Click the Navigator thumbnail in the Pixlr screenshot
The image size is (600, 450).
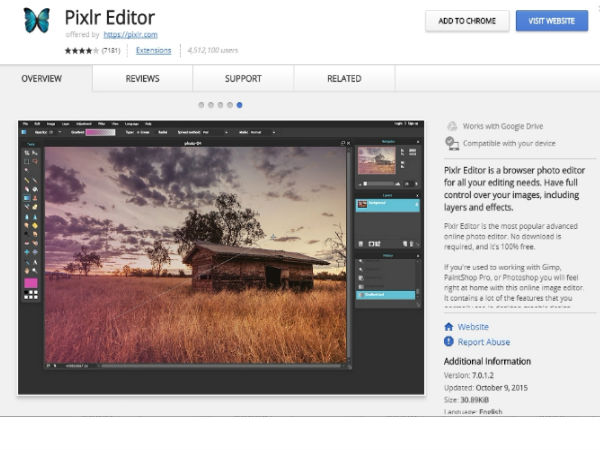point(377,160)
